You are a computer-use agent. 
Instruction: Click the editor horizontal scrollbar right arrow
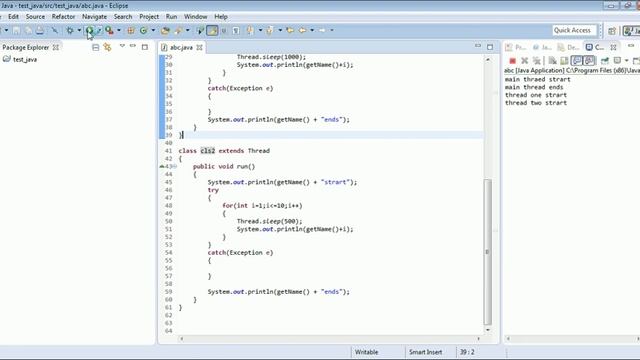pyautogui.click(x=478, y=338)
